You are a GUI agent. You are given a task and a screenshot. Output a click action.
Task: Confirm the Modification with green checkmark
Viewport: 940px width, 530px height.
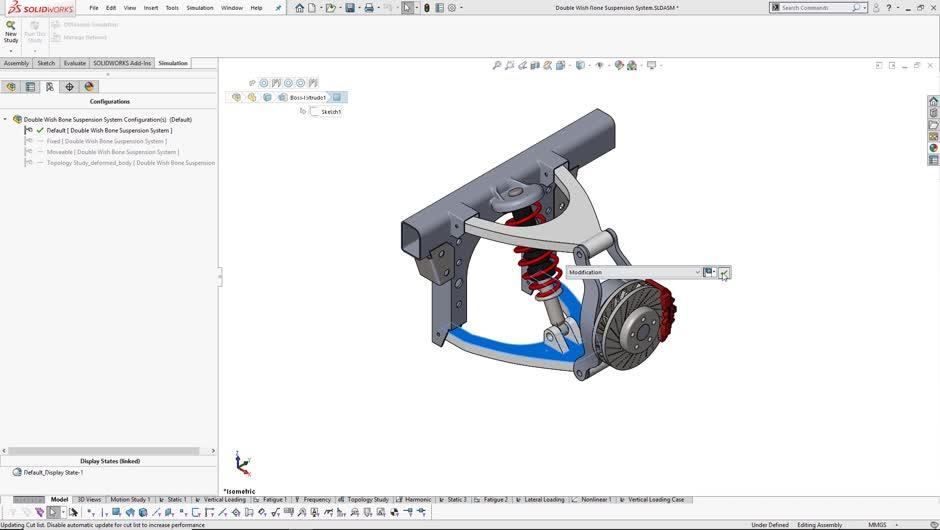point(724,272)
